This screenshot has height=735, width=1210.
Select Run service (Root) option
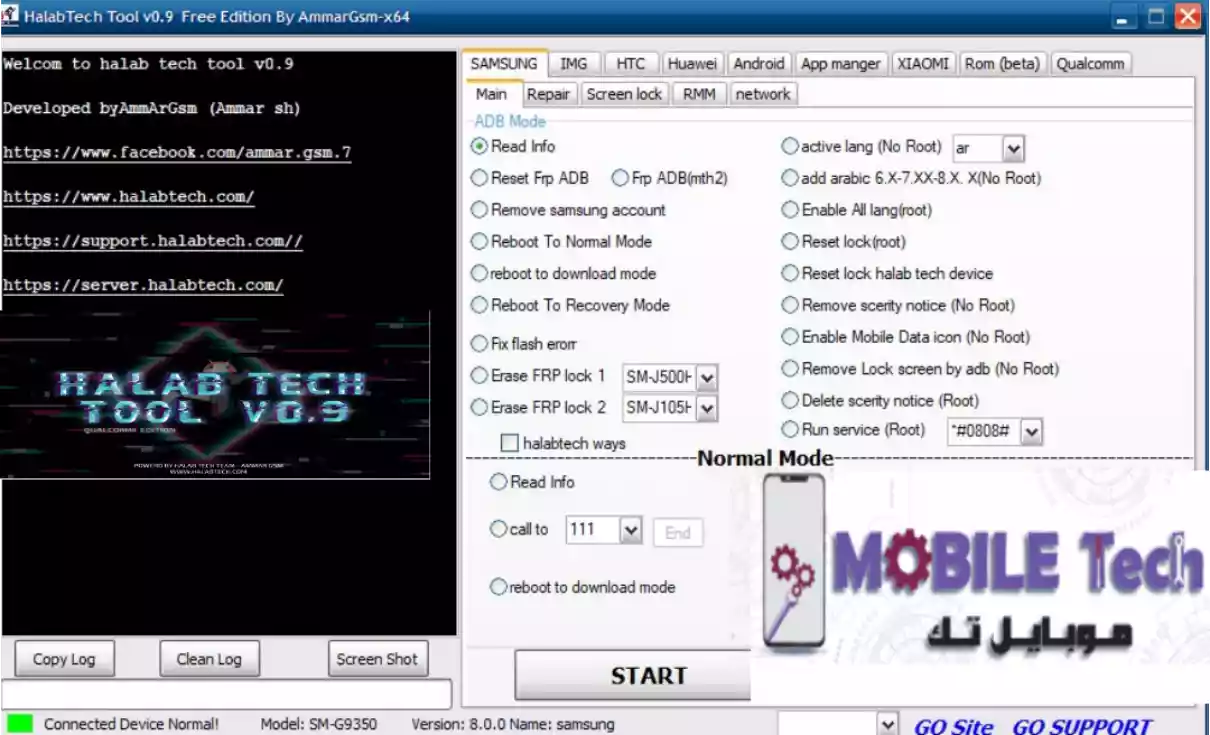point(854,429)
